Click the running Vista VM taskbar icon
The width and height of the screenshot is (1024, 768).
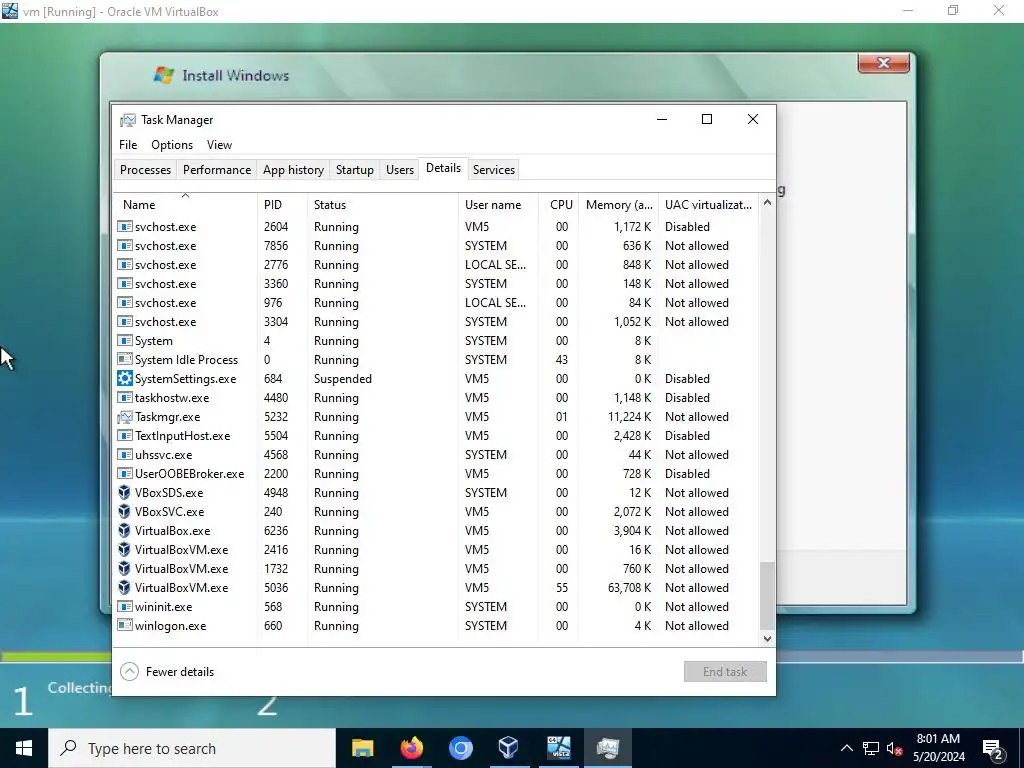click(558, 748)
